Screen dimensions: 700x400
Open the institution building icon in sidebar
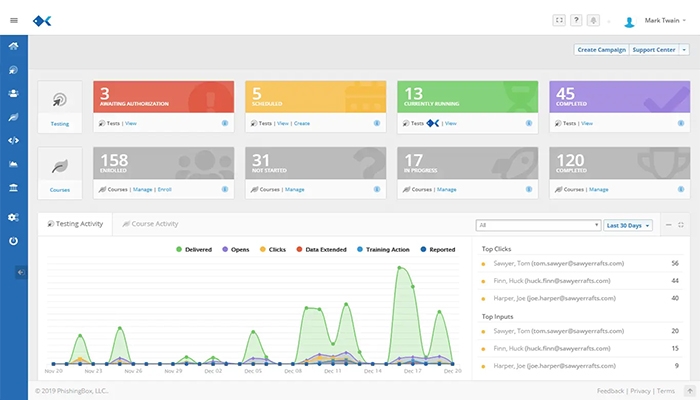[x=13, y=188]
